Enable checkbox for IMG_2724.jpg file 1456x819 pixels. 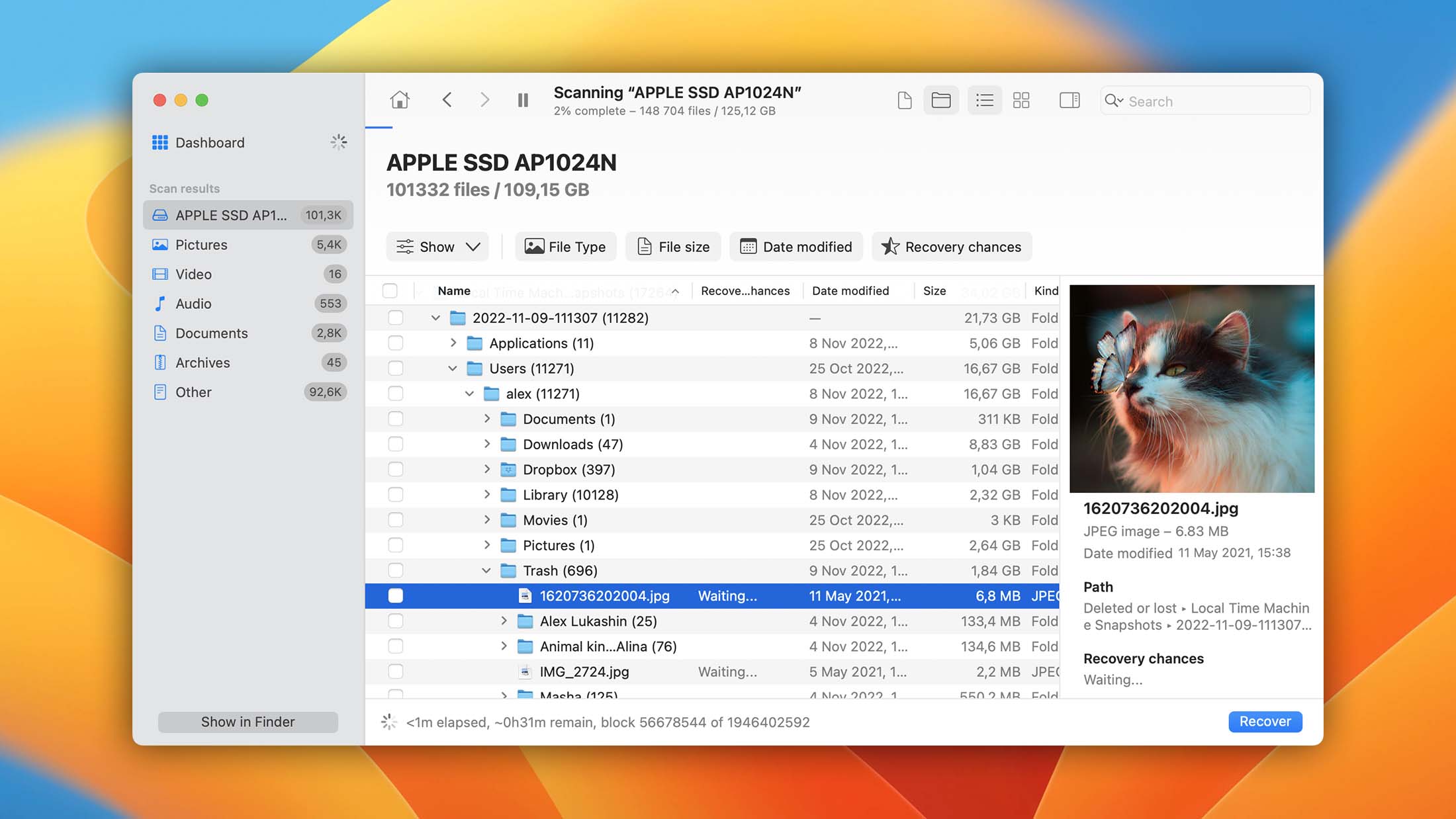394,671
